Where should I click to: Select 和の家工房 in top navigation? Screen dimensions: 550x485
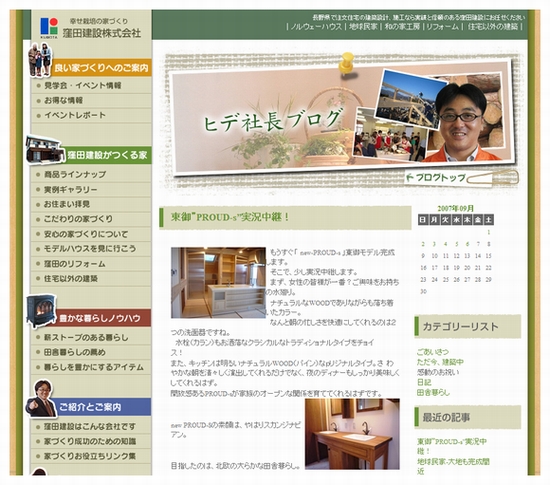[x=402, y=27]
